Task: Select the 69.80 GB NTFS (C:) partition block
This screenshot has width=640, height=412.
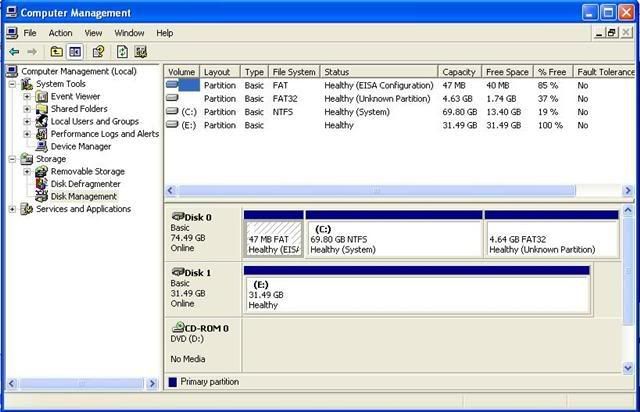Action: point(393,239)
